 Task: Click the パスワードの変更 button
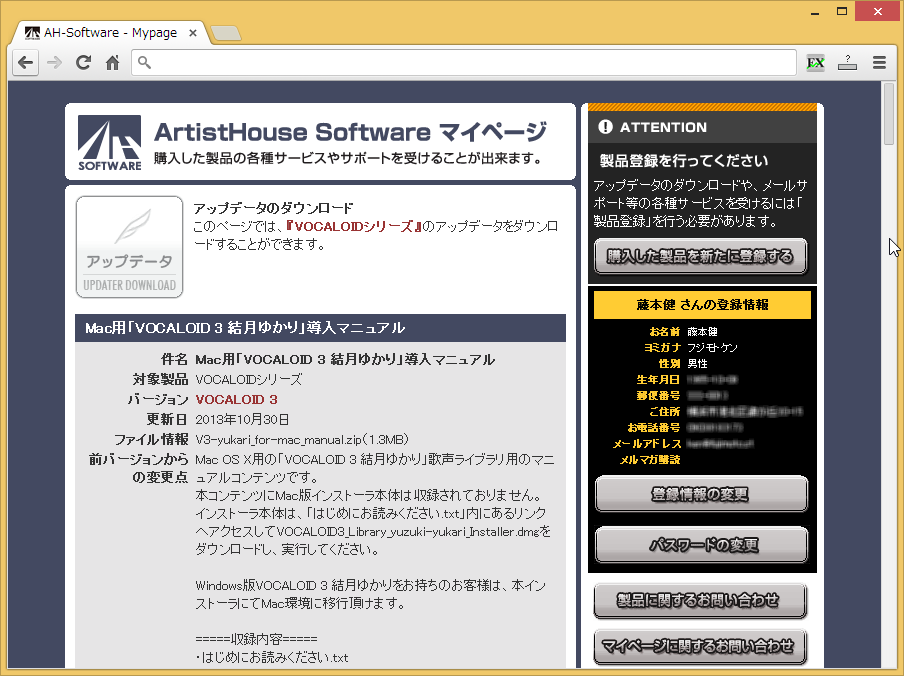pyautogui.click(x=701, y=545)
